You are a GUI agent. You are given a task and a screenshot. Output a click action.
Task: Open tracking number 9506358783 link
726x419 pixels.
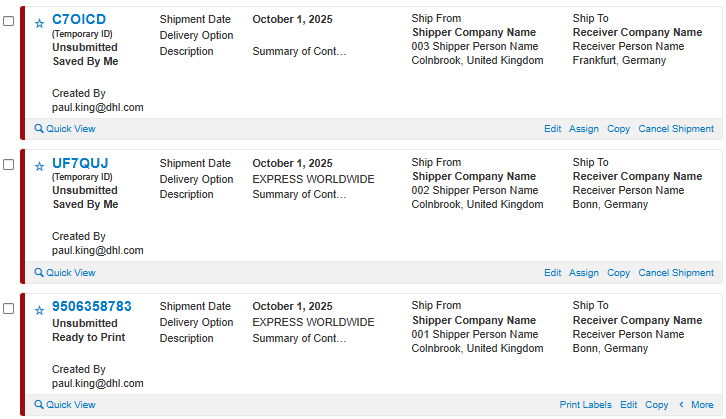tap(92, 306)
